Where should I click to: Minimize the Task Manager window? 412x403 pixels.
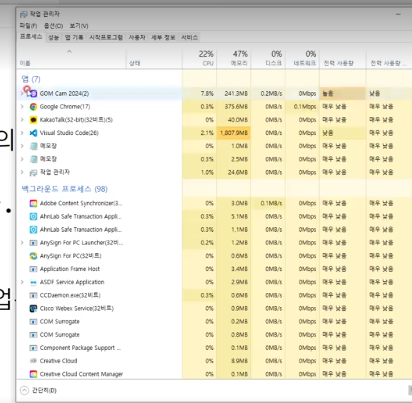click(398, 14)
